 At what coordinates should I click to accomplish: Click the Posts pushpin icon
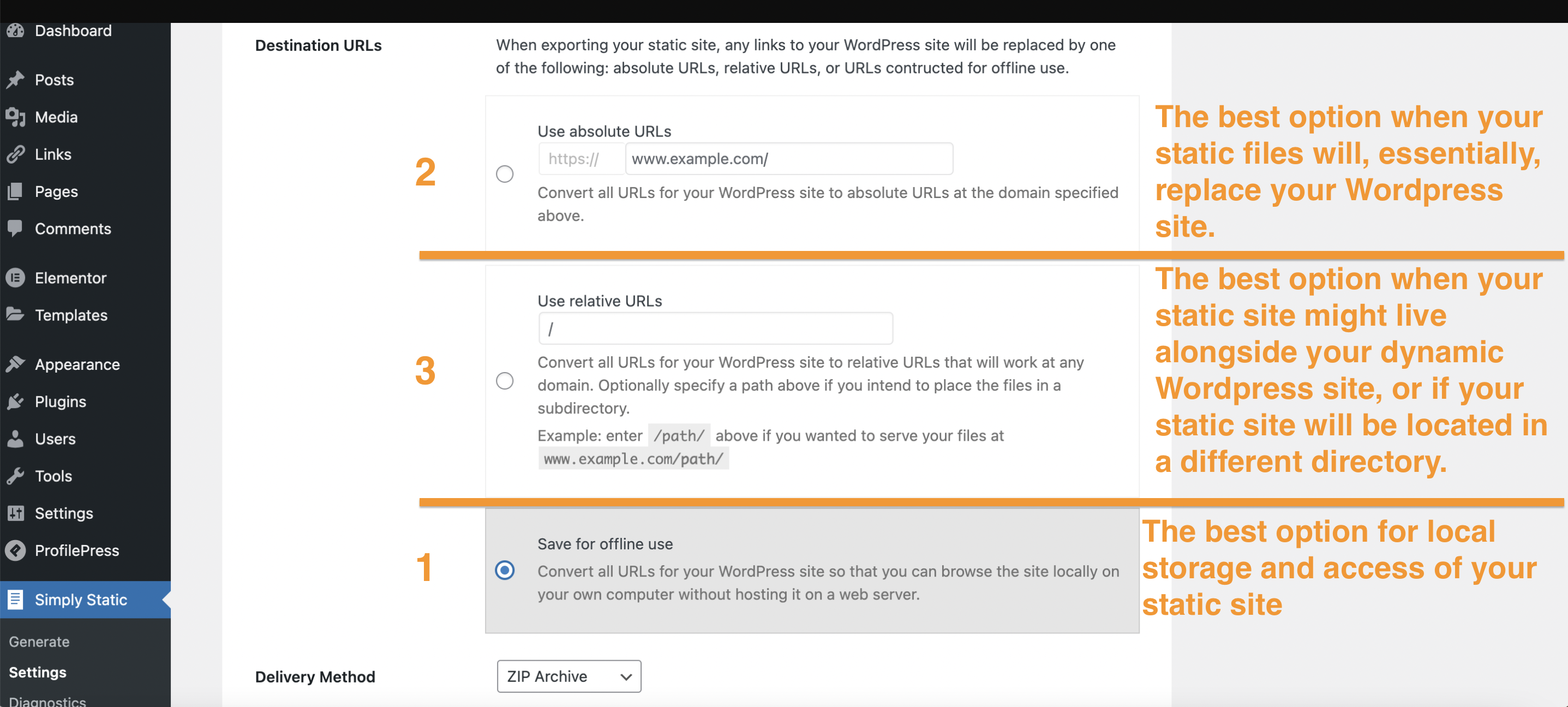point(15,80)
